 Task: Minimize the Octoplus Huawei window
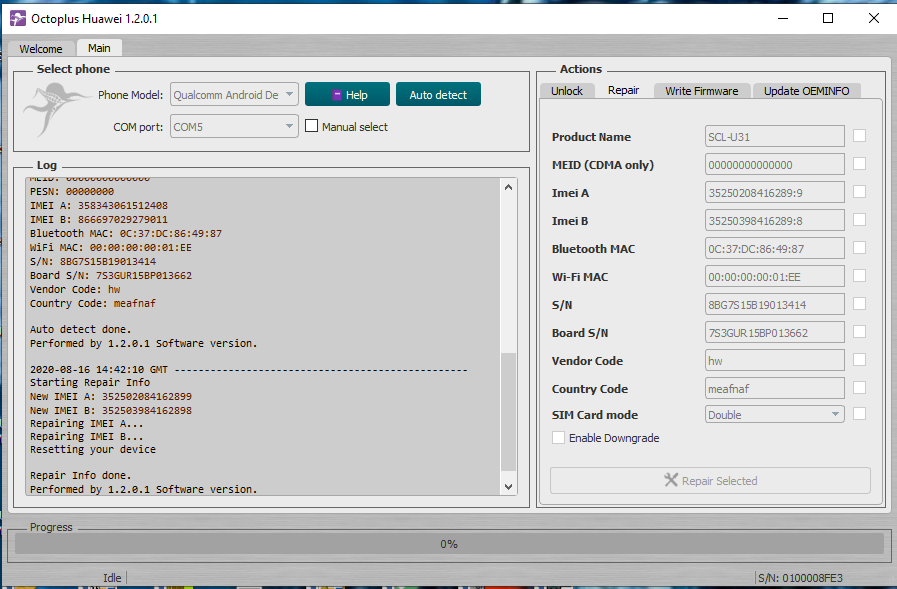[x=783, y=18]
